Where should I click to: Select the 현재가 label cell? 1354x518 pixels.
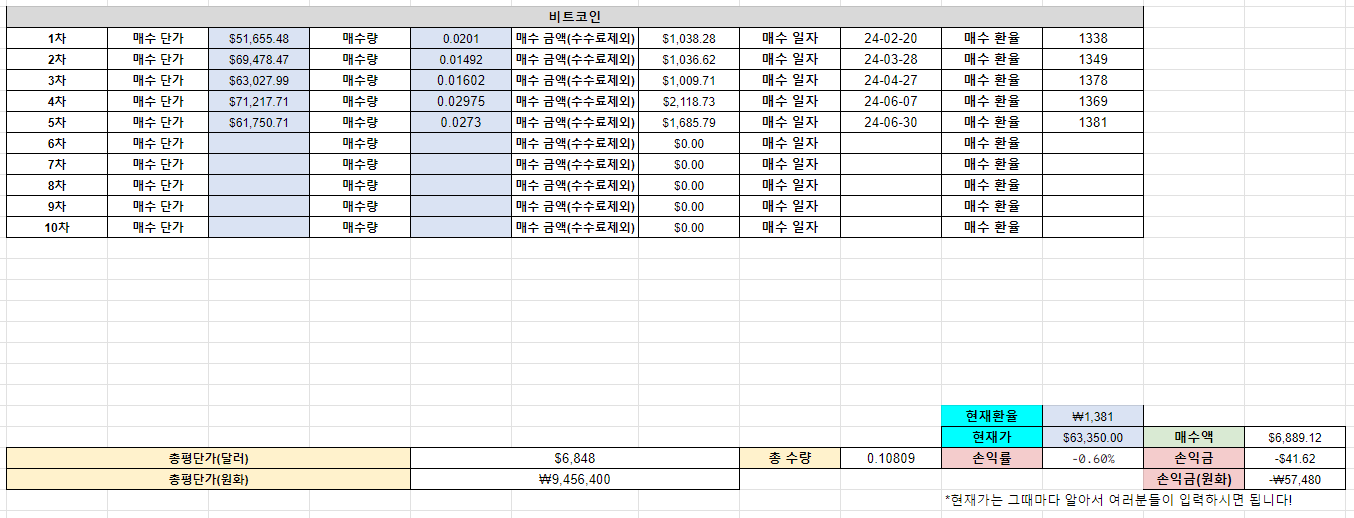pyautogui.click(x=992, y=437)
